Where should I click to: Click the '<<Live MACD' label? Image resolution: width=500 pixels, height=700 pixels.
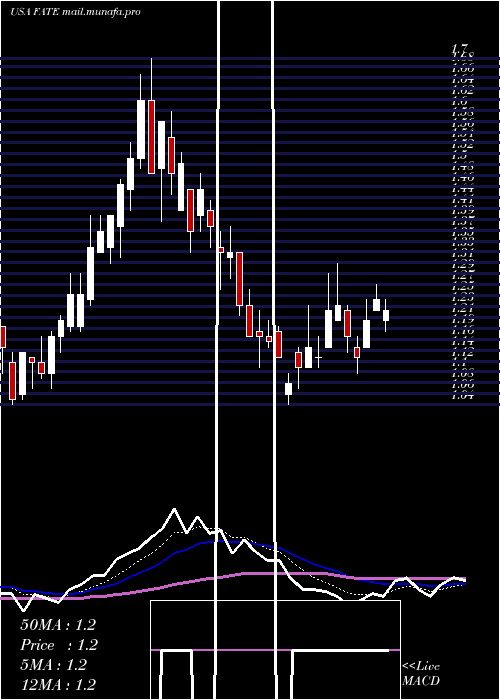click(421, 674)
